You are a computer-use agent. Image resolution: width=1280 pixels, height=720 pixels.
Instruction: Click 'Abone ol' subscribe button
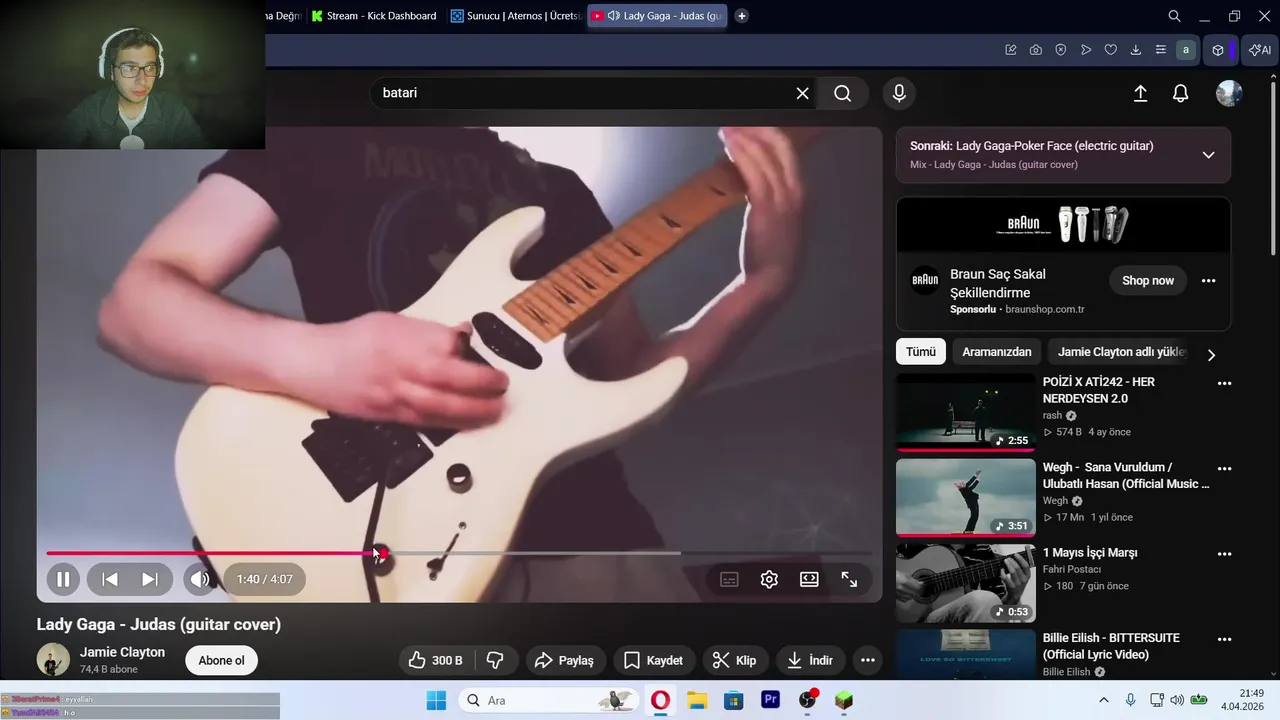click(221, 660)
